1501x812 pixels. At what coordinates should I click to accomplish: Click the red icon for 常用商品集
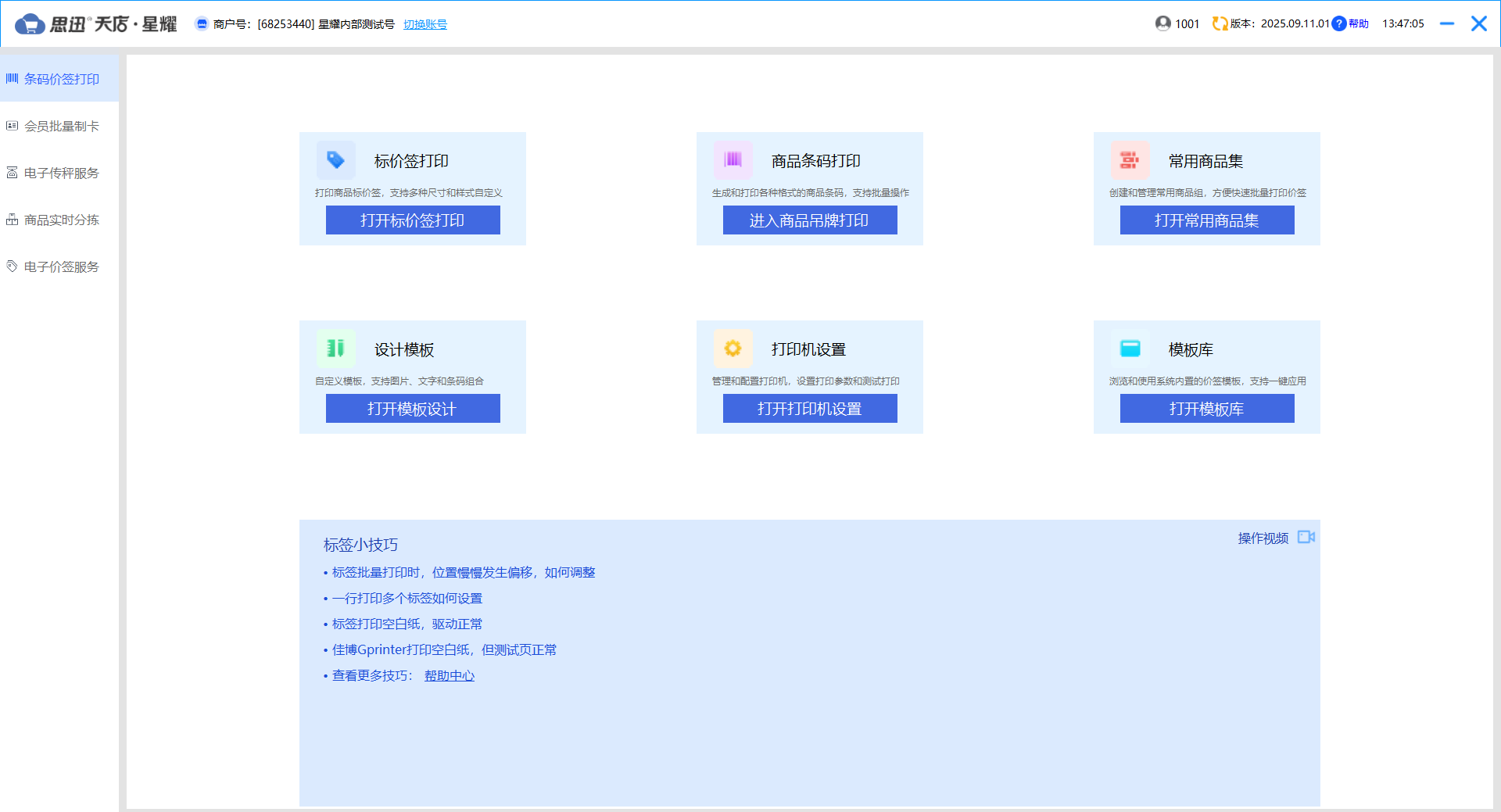1130,160
